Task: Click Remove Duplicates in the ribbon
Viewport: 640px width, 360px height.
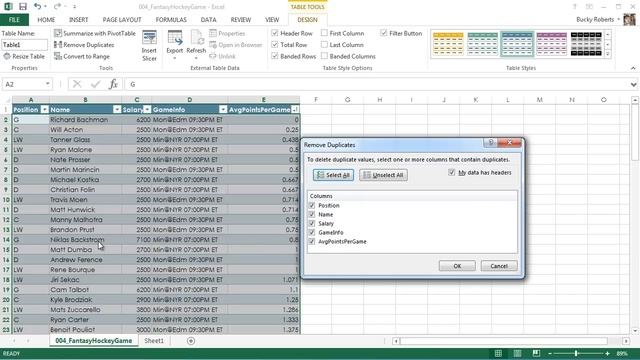Action: [84, 45]
